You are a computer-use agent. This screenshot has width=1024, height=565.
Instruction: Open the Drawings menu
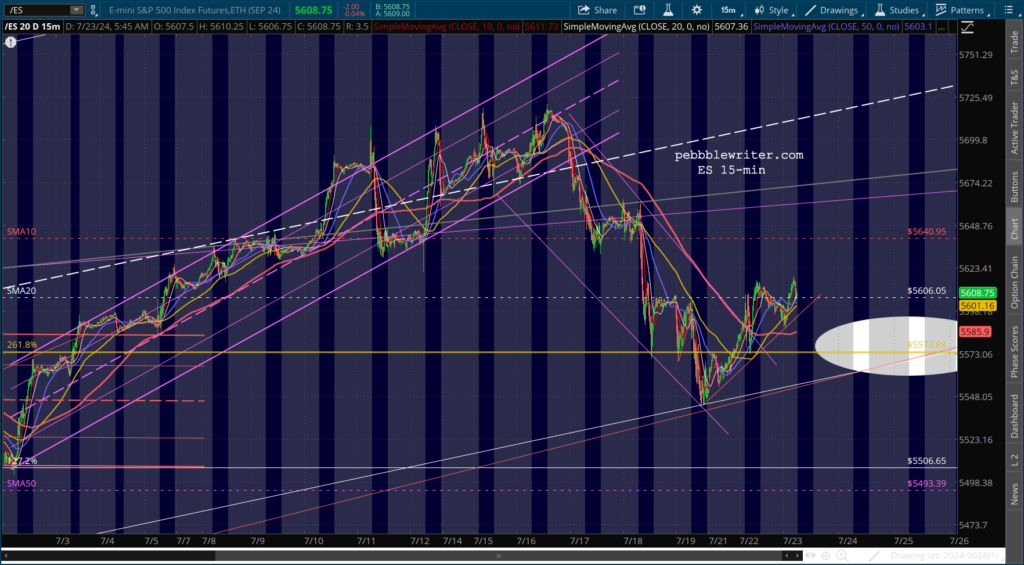click(x=839, y=10)
